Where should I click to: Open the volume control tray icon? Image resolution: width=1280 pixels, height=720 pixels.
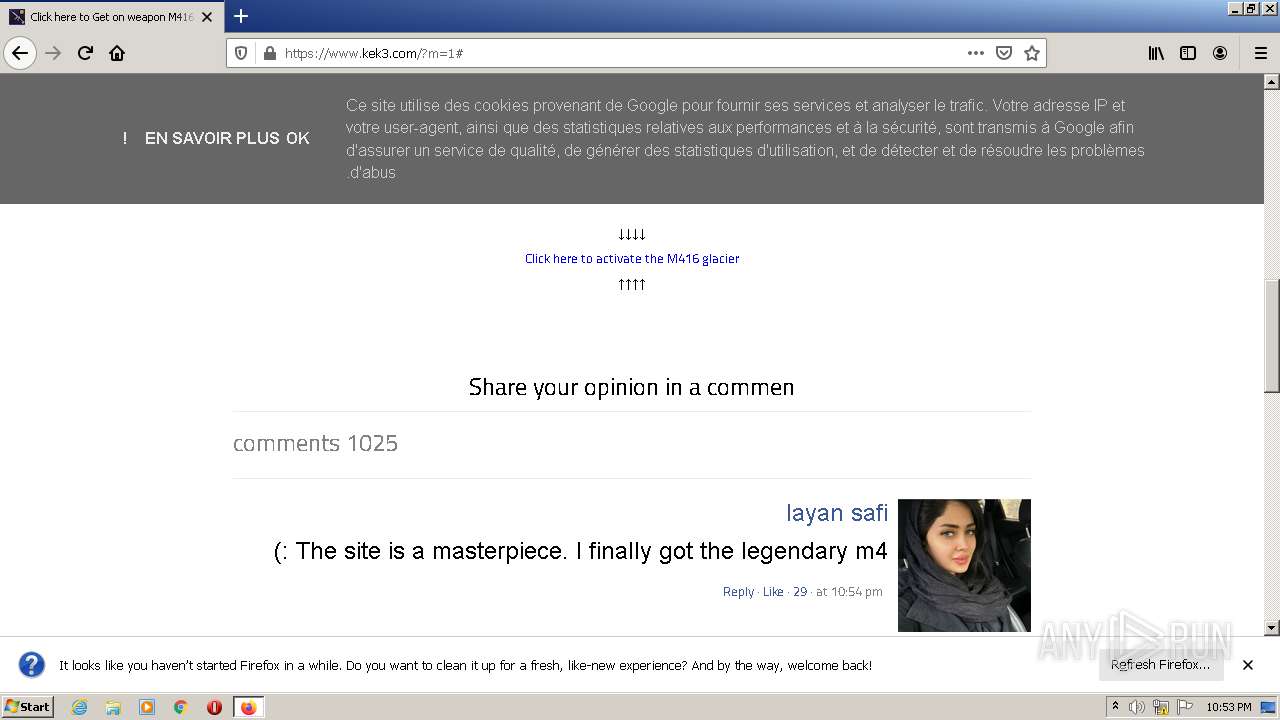(x=1137, y=707)
